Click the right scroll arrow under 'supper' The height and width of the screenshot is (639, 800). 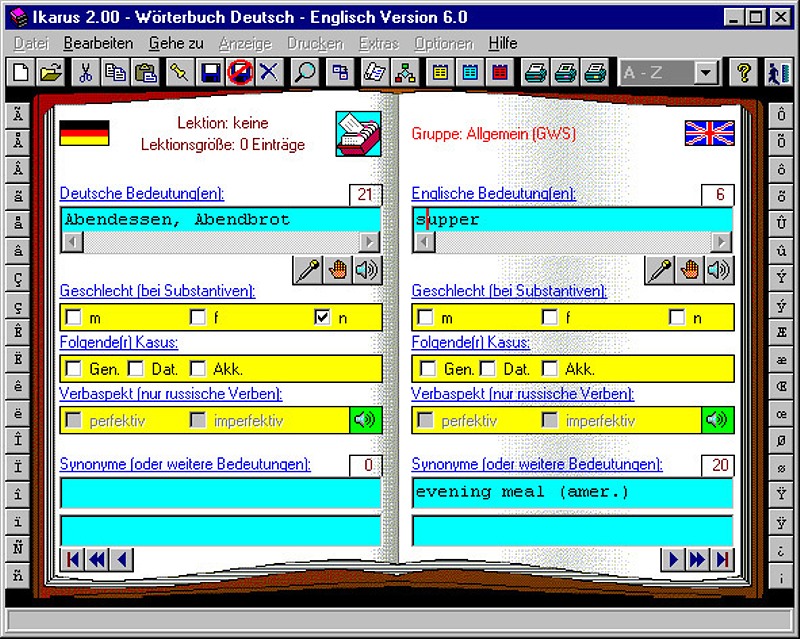pyautogui.click(x=721, y=241)
